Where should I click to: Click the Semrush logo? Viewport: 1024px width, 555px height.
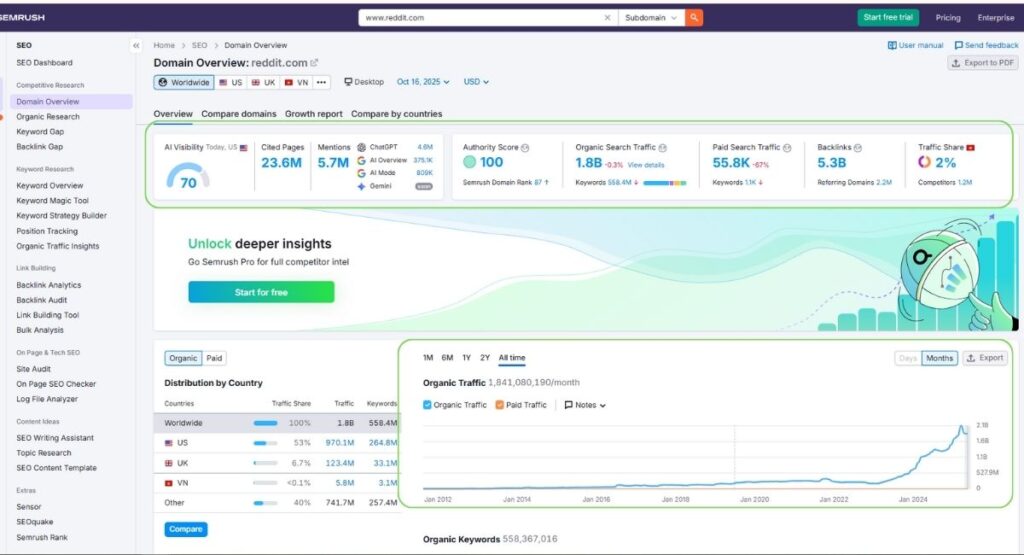pyautogui.click(x=22, y=18)
